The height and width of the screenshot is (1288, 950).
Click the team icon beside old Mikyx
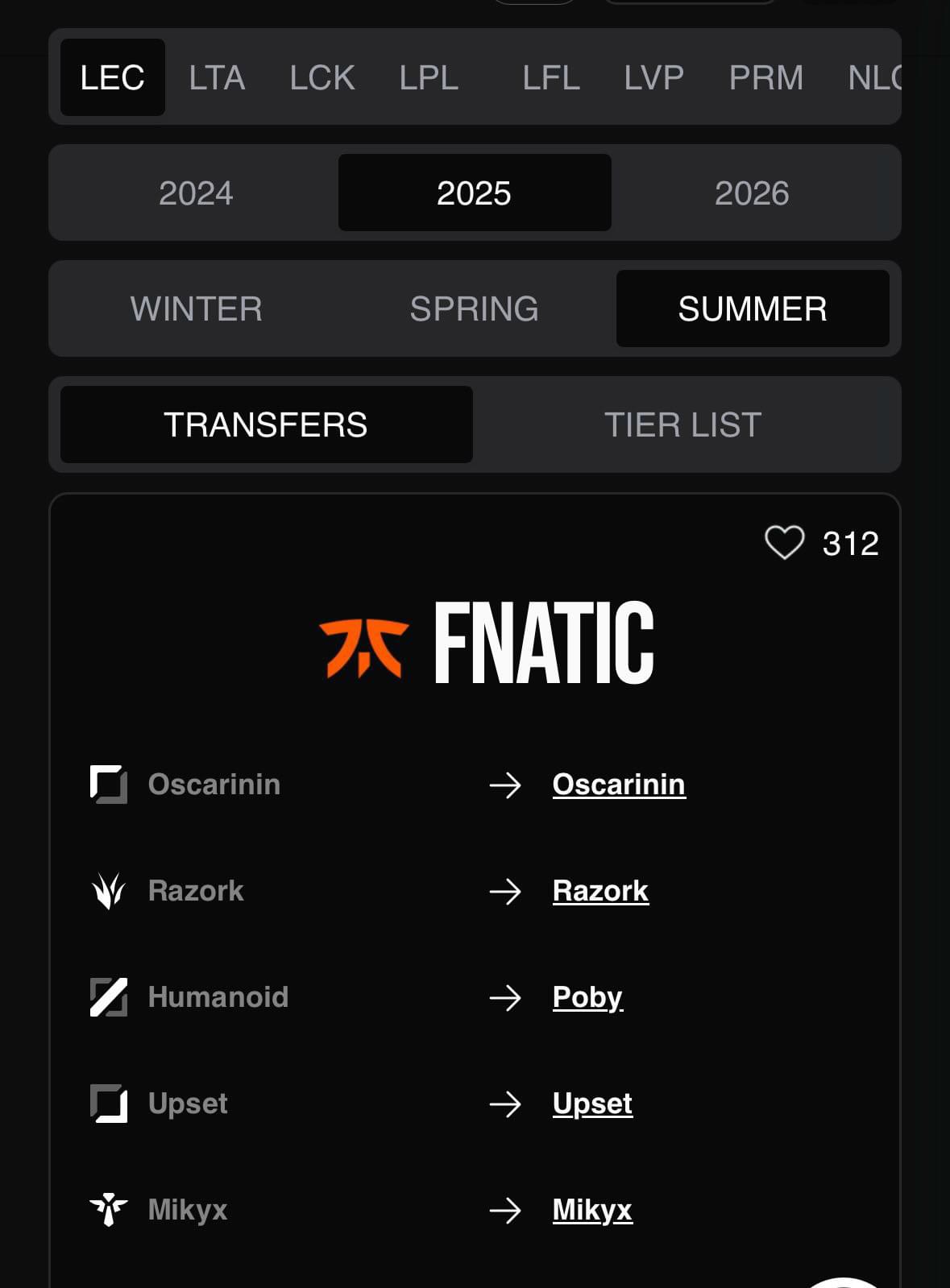109,1210
